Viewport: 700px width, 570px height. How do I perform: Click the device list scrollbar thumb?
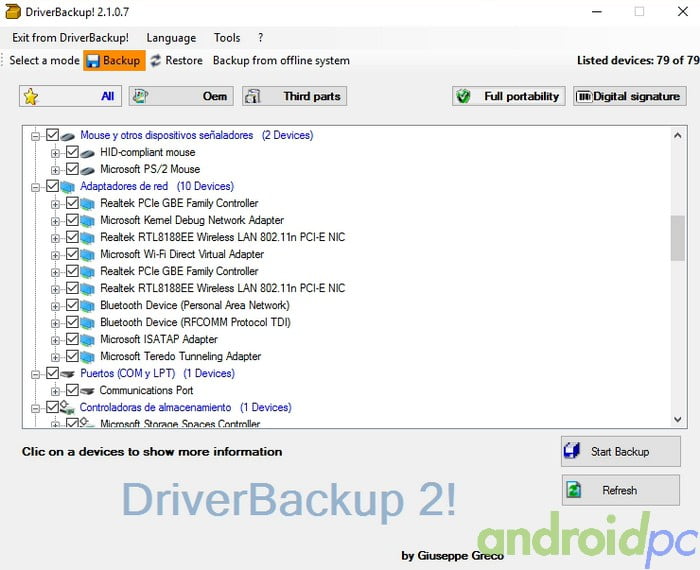click(677, 238)
